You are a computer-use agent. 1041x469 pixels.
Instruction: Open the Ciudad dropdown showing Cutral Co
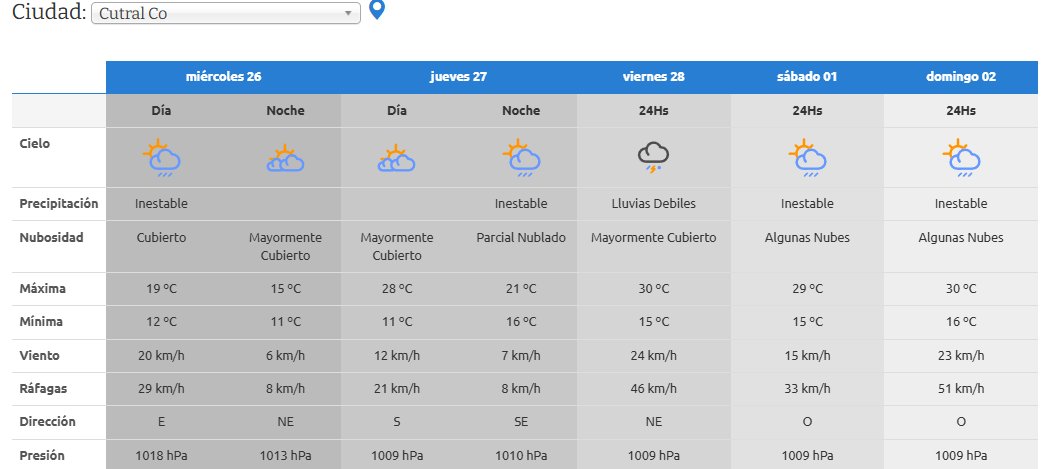[226, 13]
